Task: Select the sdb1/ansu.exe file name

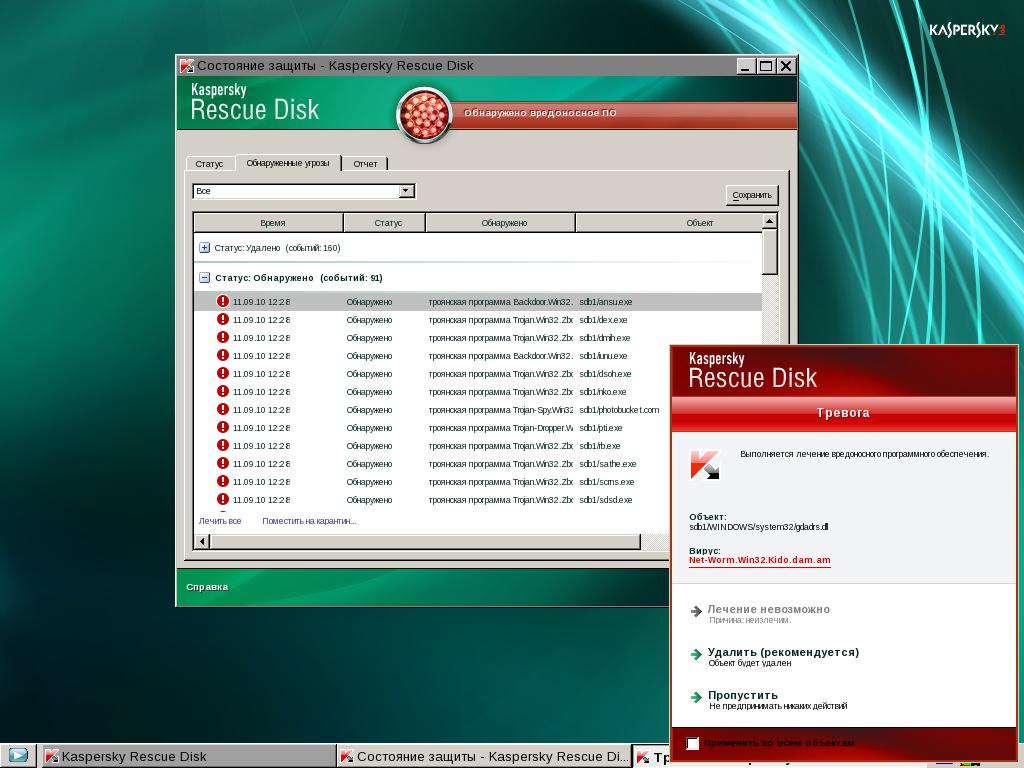Action: click(605, 302)
